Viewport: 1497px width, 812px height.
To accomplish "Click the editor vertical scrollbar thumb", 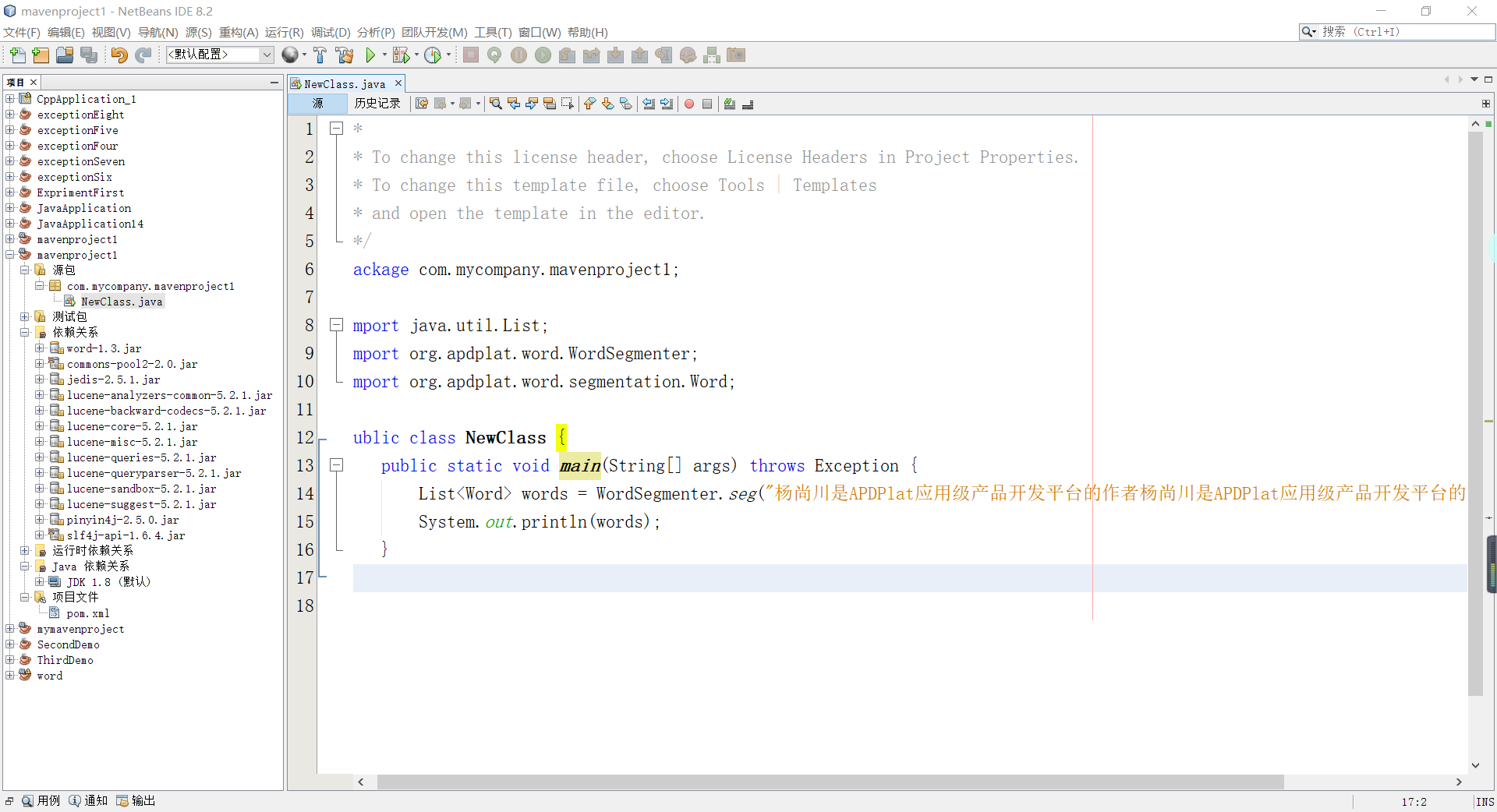I will [x=1475, y=413].
